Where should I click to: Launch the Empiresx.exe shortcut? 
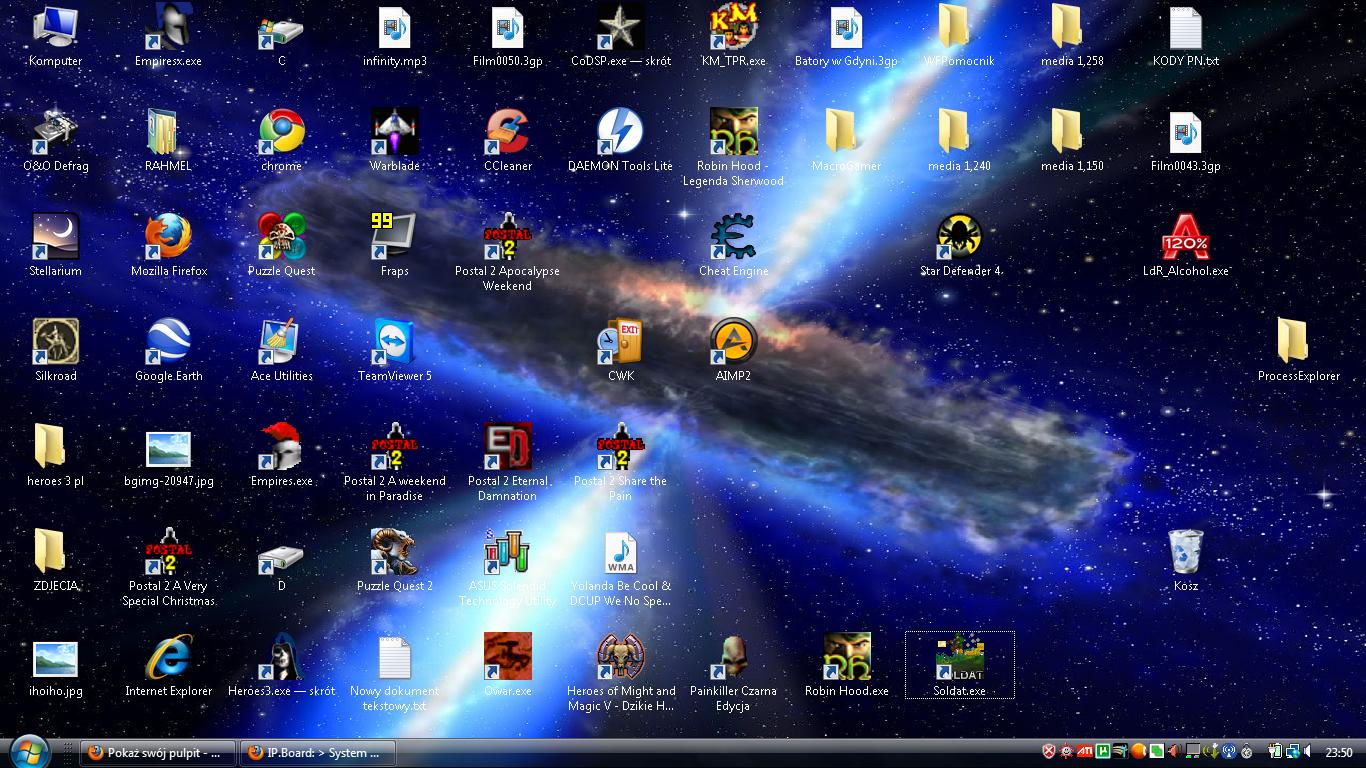click(168, 36)
